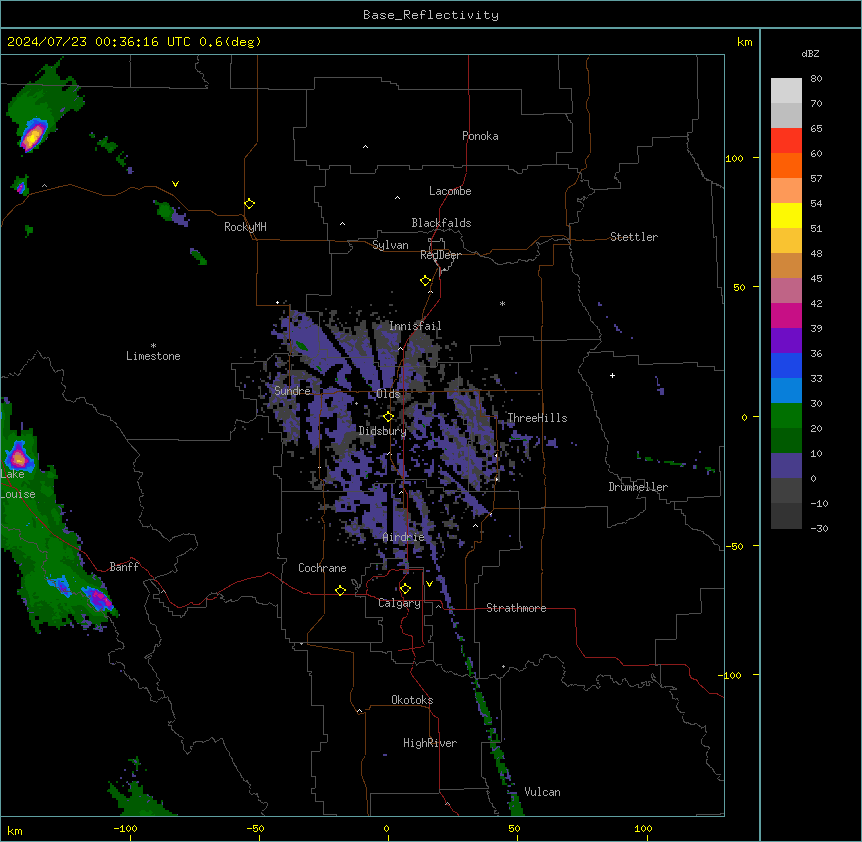Select the red 65 dBZ color swatch
The width and height of the screenshot is (862, 842).
coord(786,141)
